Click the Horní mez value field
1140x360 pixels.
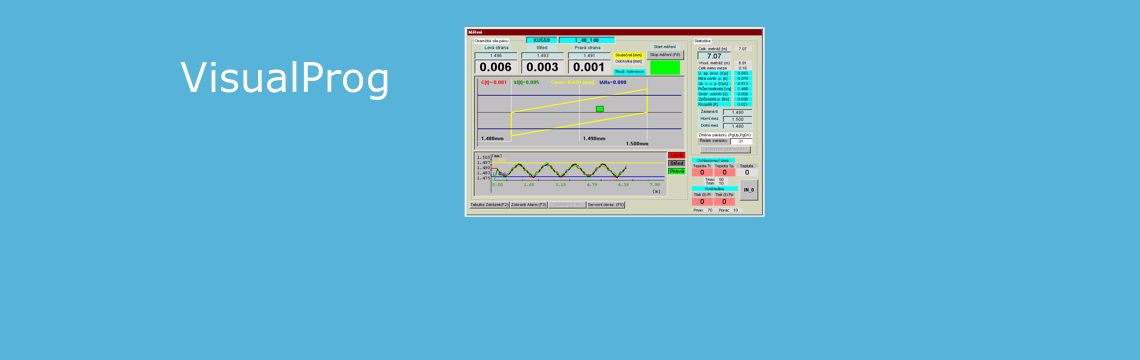pos(737,119)
